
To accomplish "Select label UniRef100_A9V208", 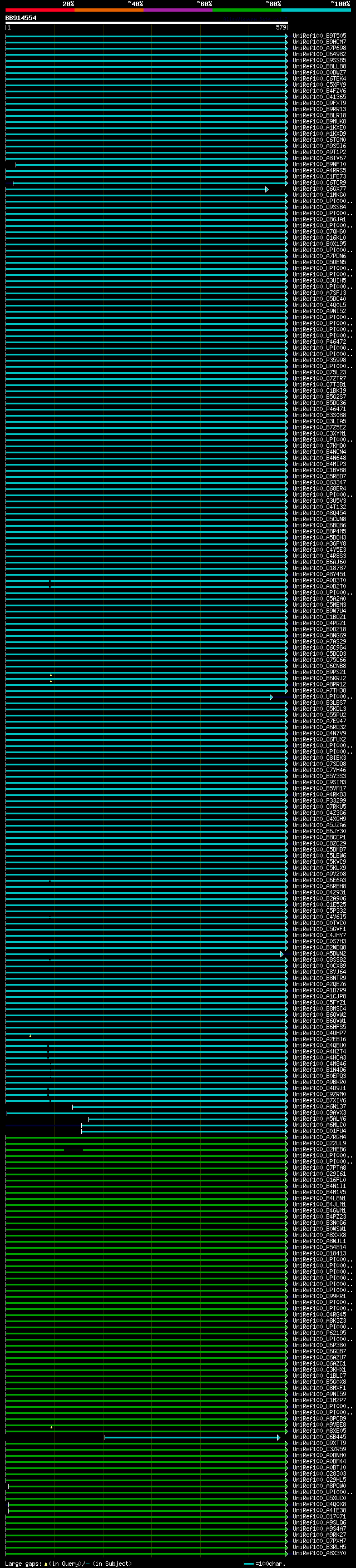I will click(319, 874).
